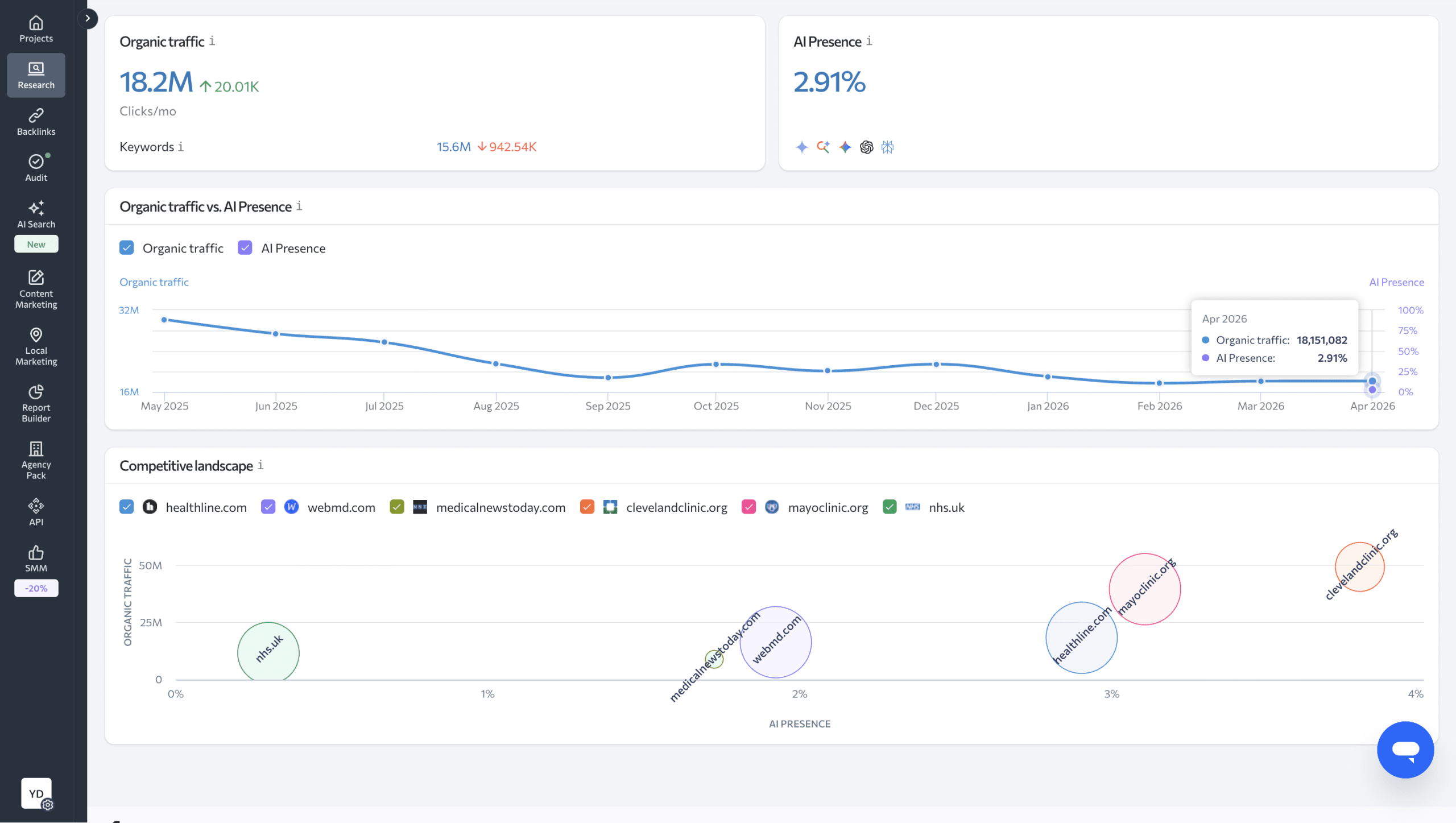This screenshot has width=1456, height=823.
Task: Click the webmd.com bubble in chart
Action: [776, 642]
